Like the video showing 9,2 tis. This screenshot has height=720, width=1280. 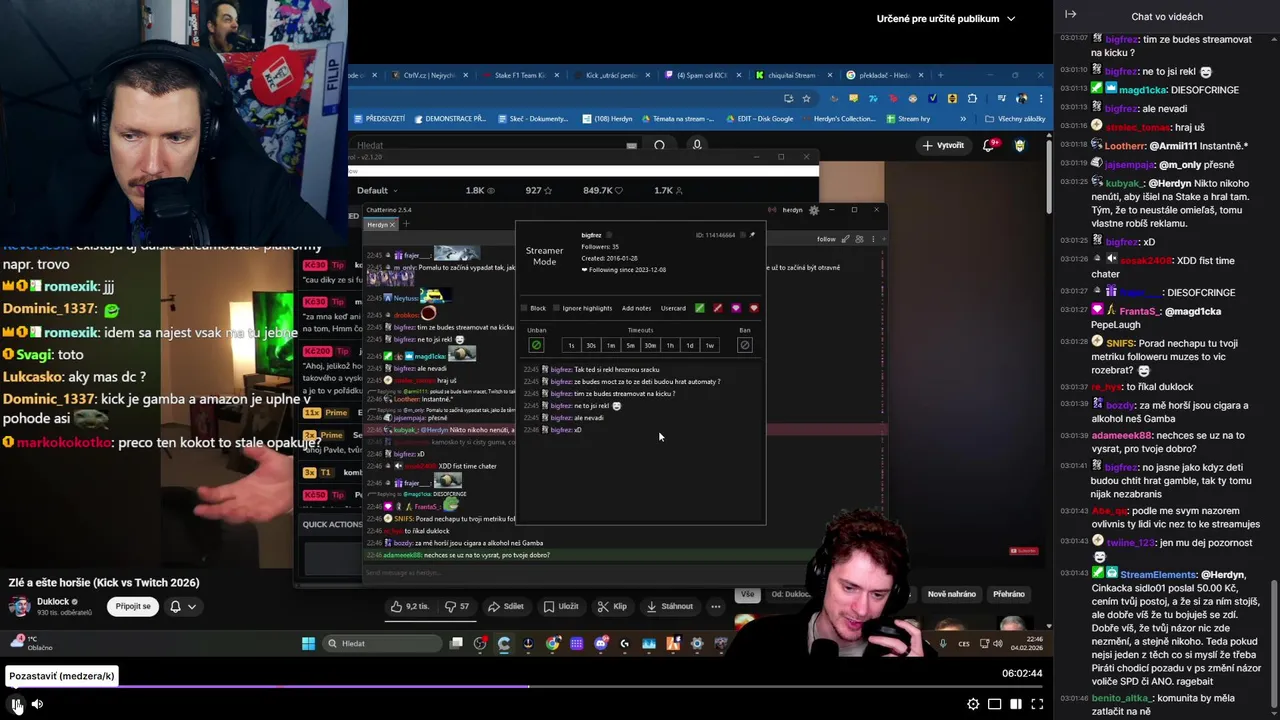410,606
